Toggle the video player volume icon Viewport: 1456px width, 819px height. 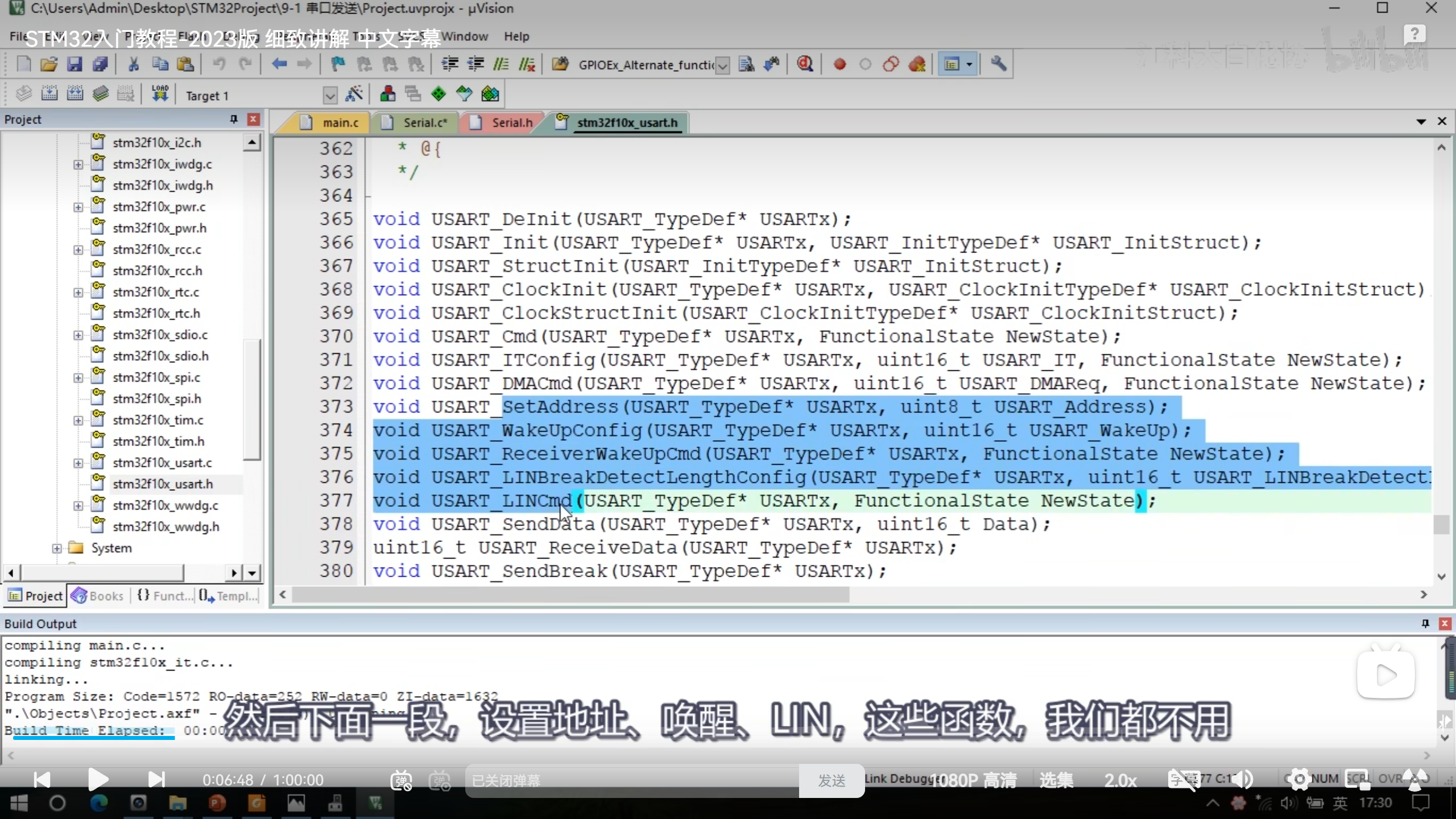[x=1243, y=780]
